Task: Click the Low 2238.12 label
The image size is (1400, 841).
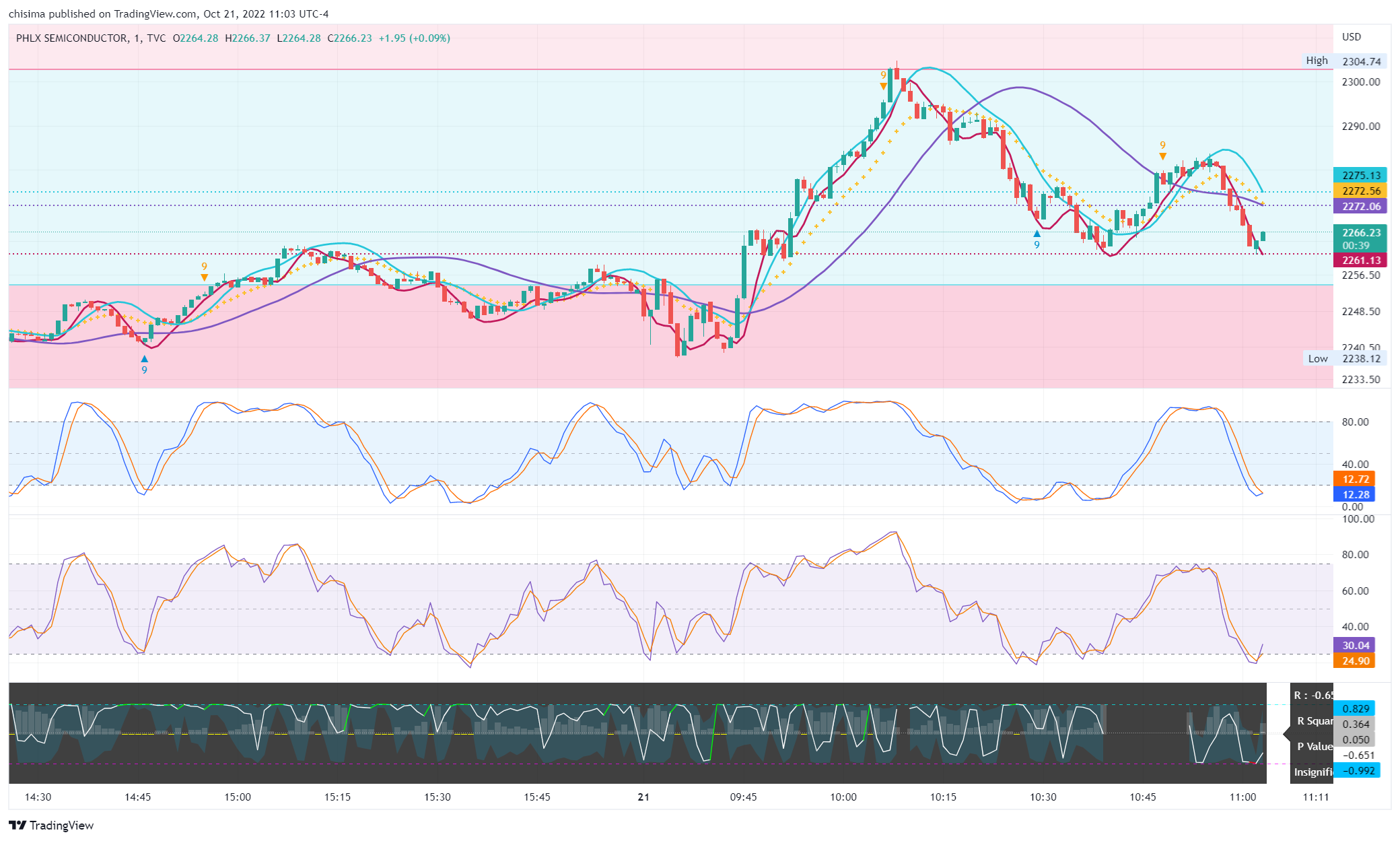Action: [x=1343, y=358]
